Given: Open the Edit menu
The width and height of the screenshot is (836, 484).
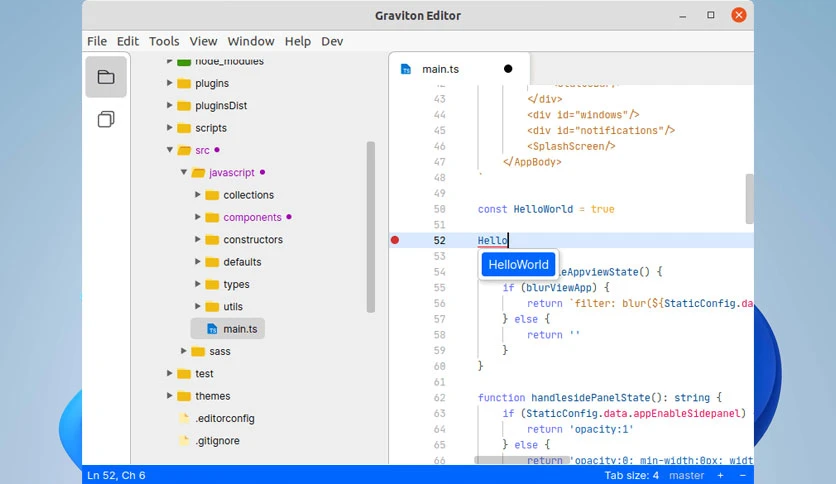Looking at the screenshot, I should point(128,41).
